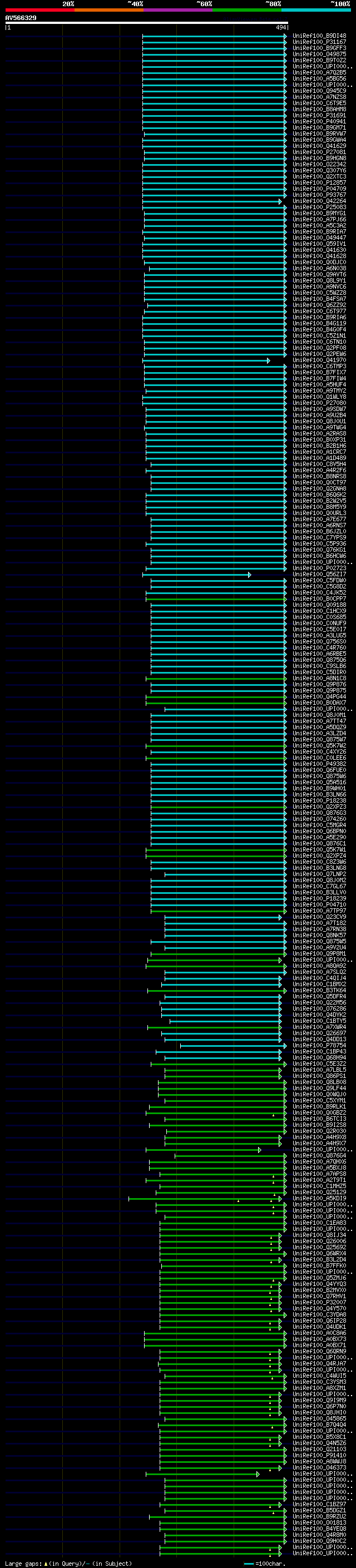This screenshot has width=356, height=1568.
Task: Select hit label UniRef100_Q9I9M9
Action: click(319, 1400)
